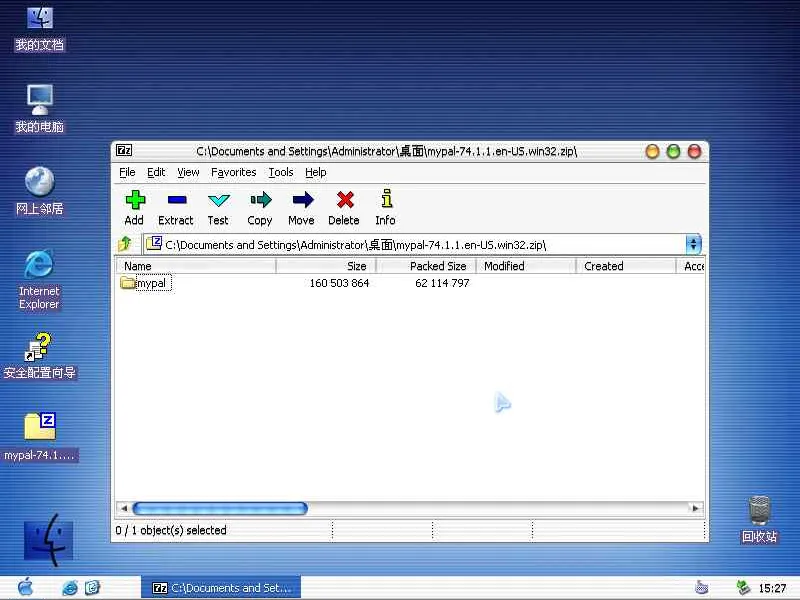Image resolution: width=800 pixels, height=600 pixels.
Task: Click the size value 160 503 864
Action: pyautogui.click(x=339, y=283)
